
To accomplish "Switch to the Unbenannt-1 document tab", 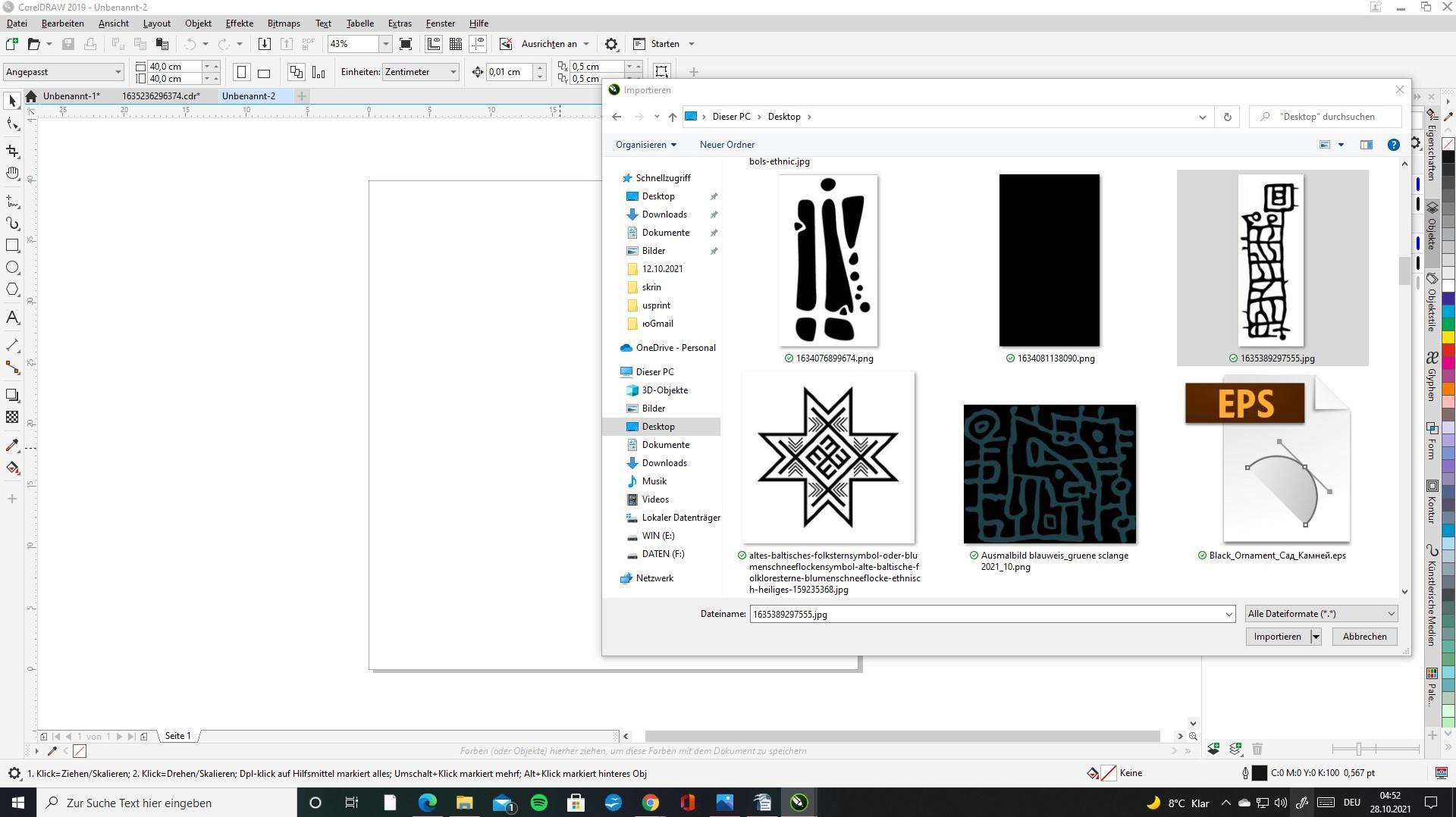I will coord(71,96).
